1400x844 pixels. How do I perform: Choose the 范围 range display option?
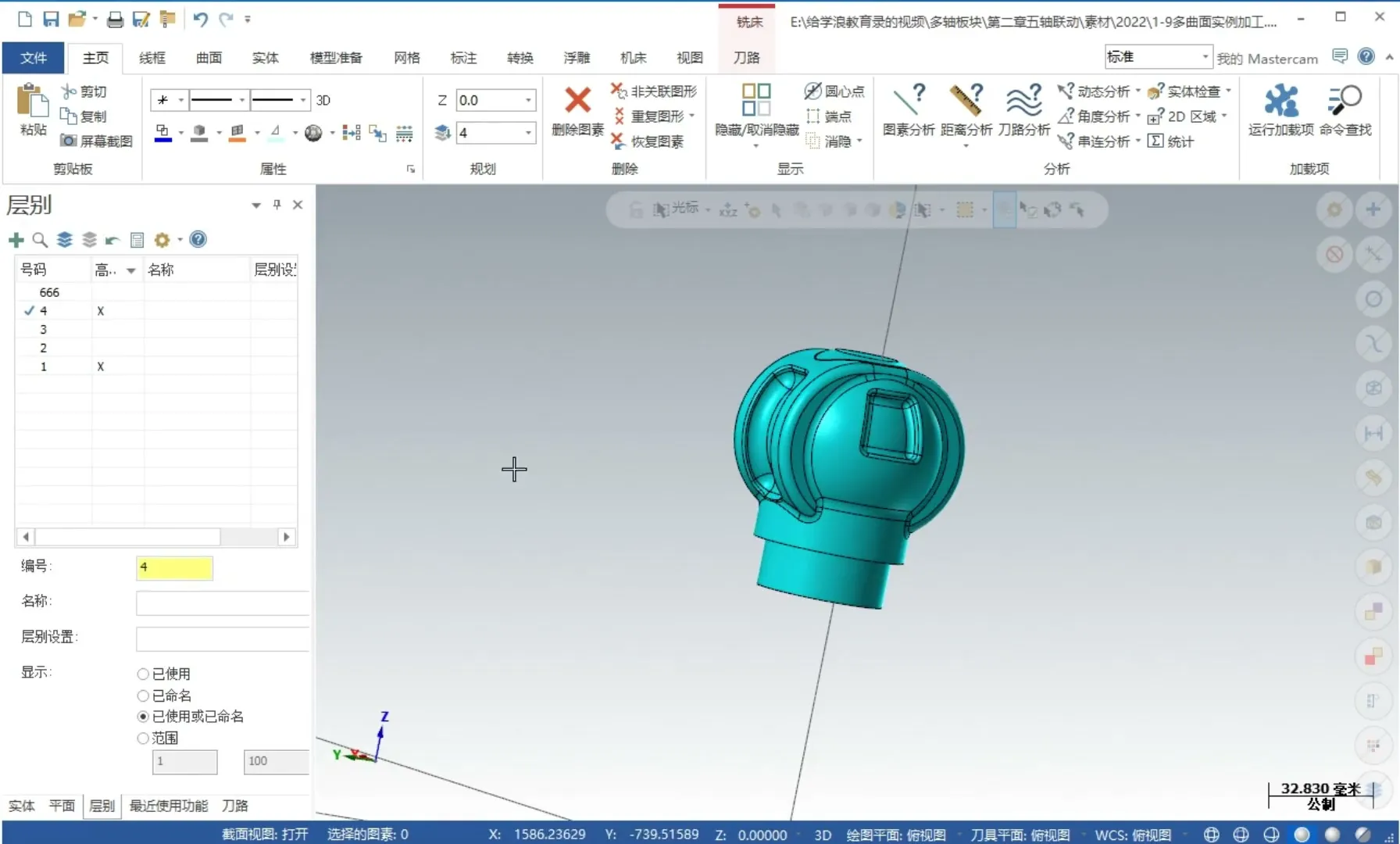pyautogui.click(x=142, y=738)
